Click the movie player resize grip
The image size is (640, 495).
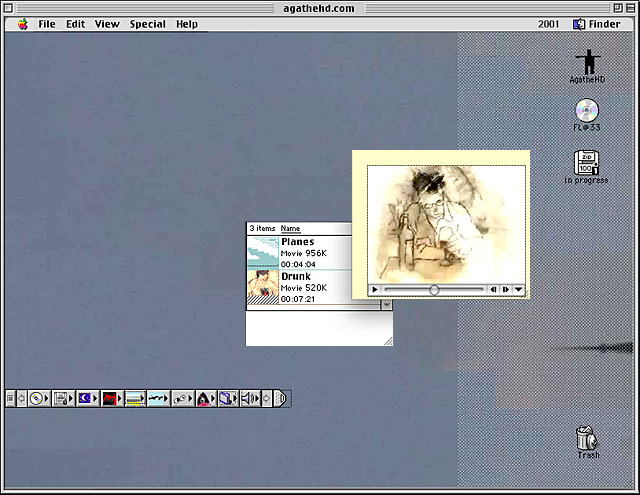click(x=523, y=293)
